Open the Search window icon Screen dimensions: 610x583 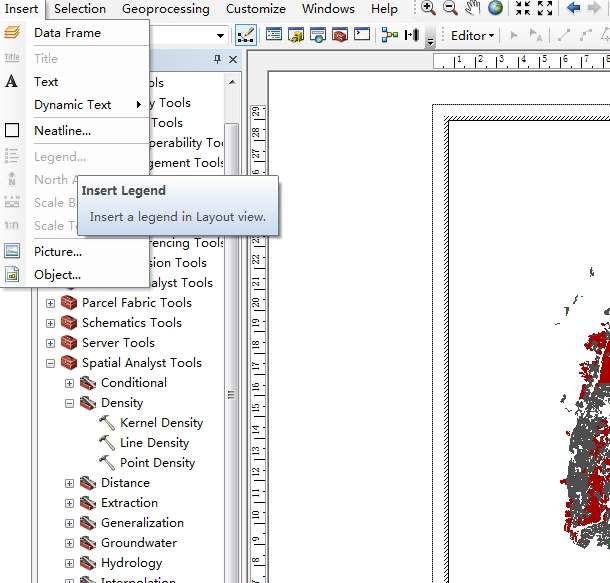(x=318, y=35)
